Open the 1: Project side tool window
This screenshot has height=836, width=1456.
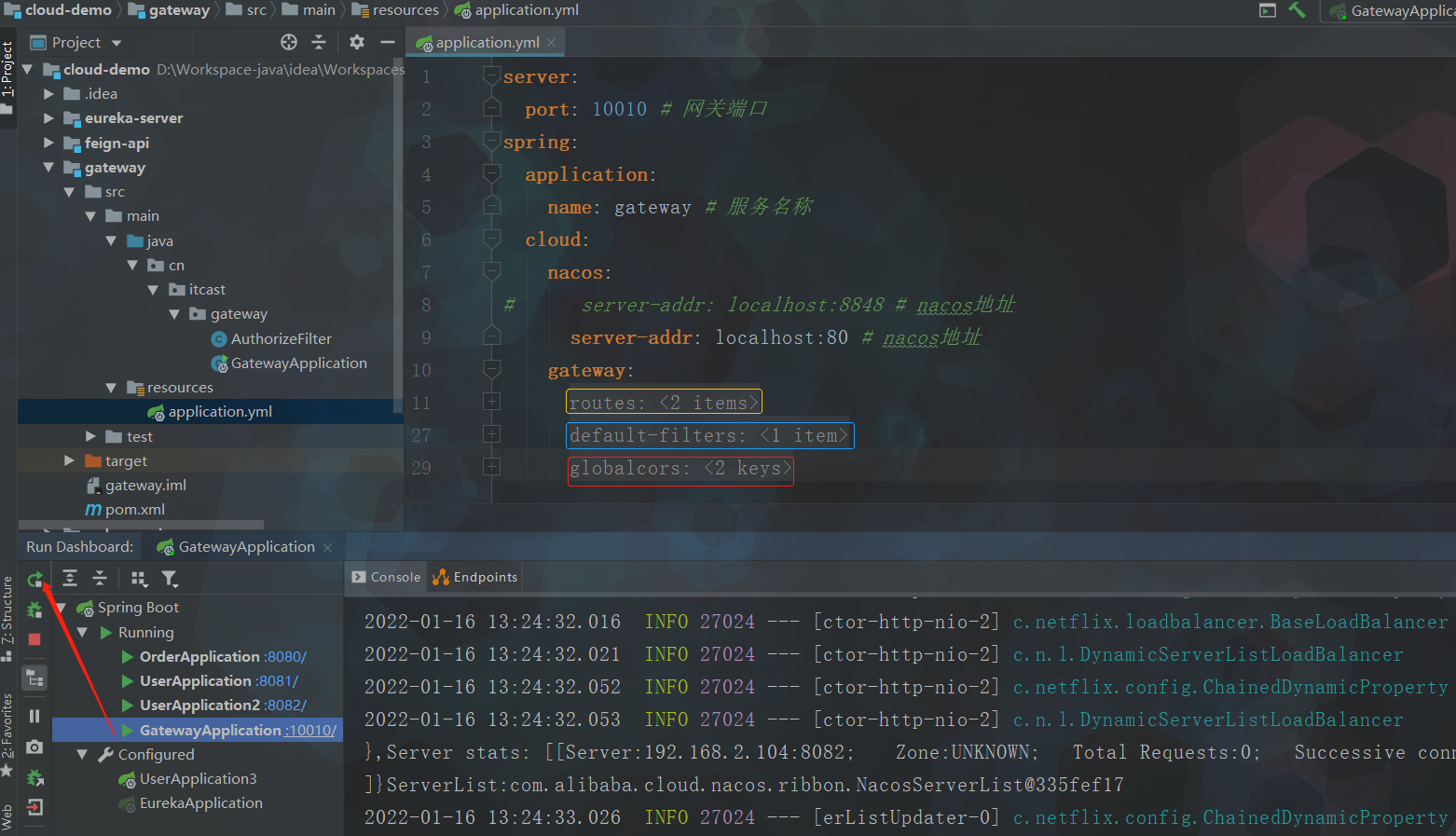coord(7,76)
